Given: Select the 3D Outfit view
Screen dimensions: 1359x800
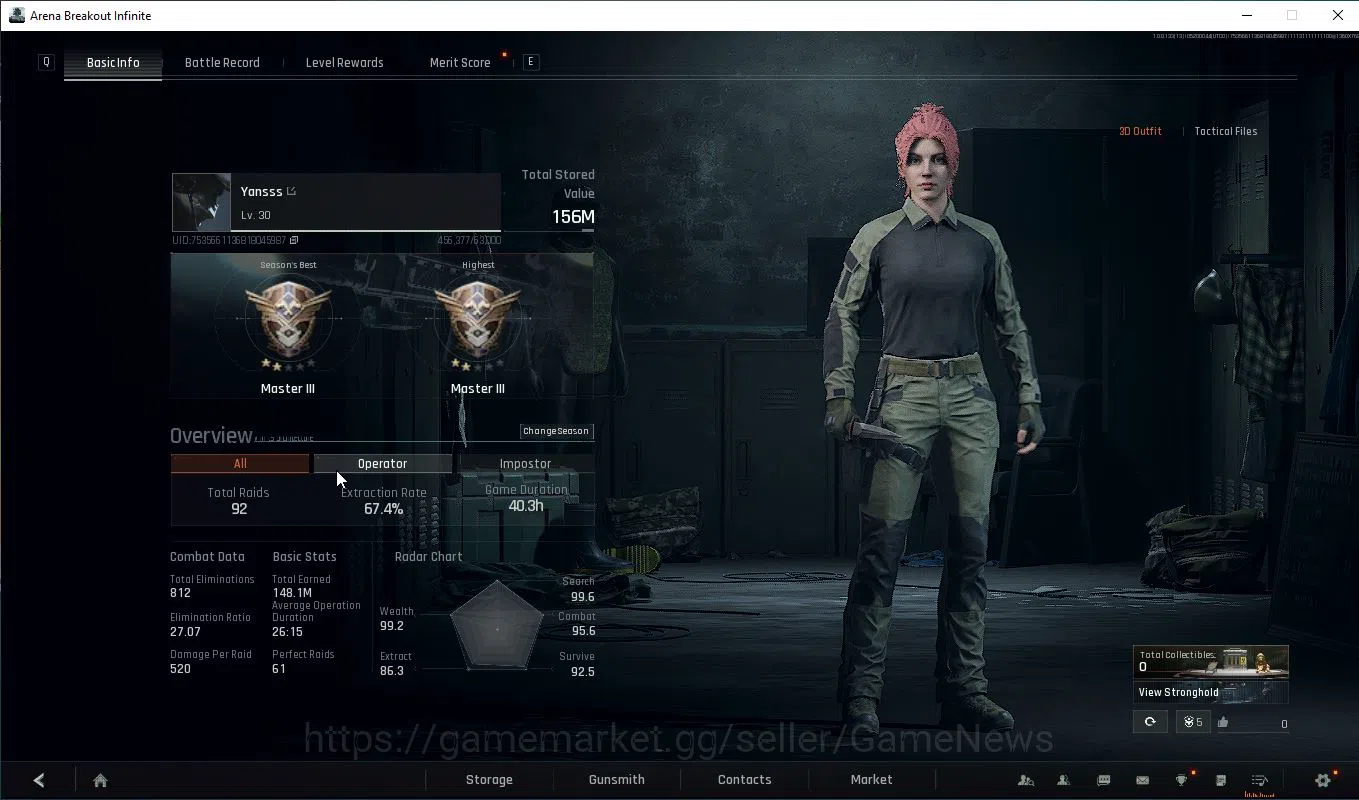Looking at the screenshot, I should coord(1140,131).
